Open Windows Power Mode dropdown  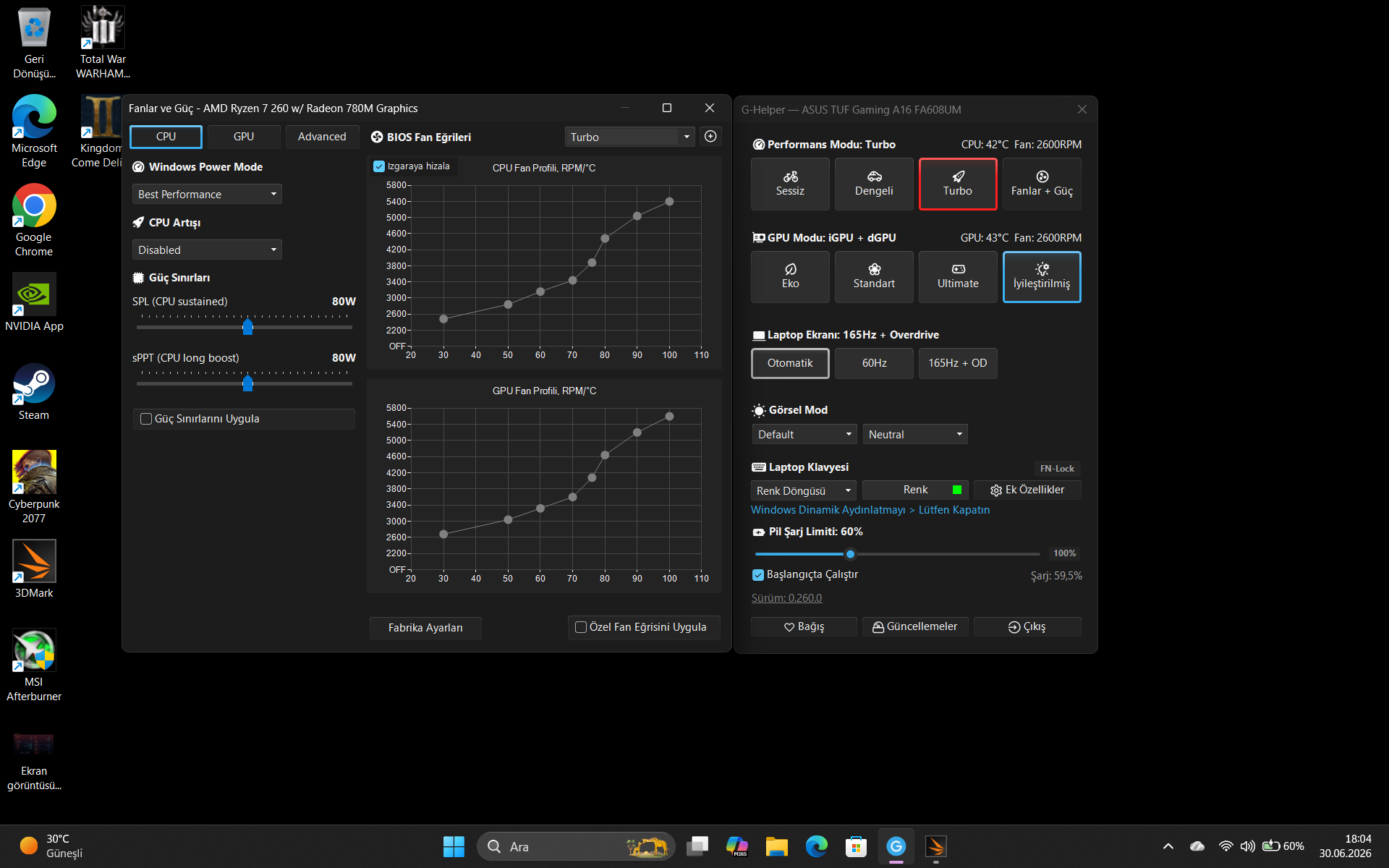tap(207, 194)
